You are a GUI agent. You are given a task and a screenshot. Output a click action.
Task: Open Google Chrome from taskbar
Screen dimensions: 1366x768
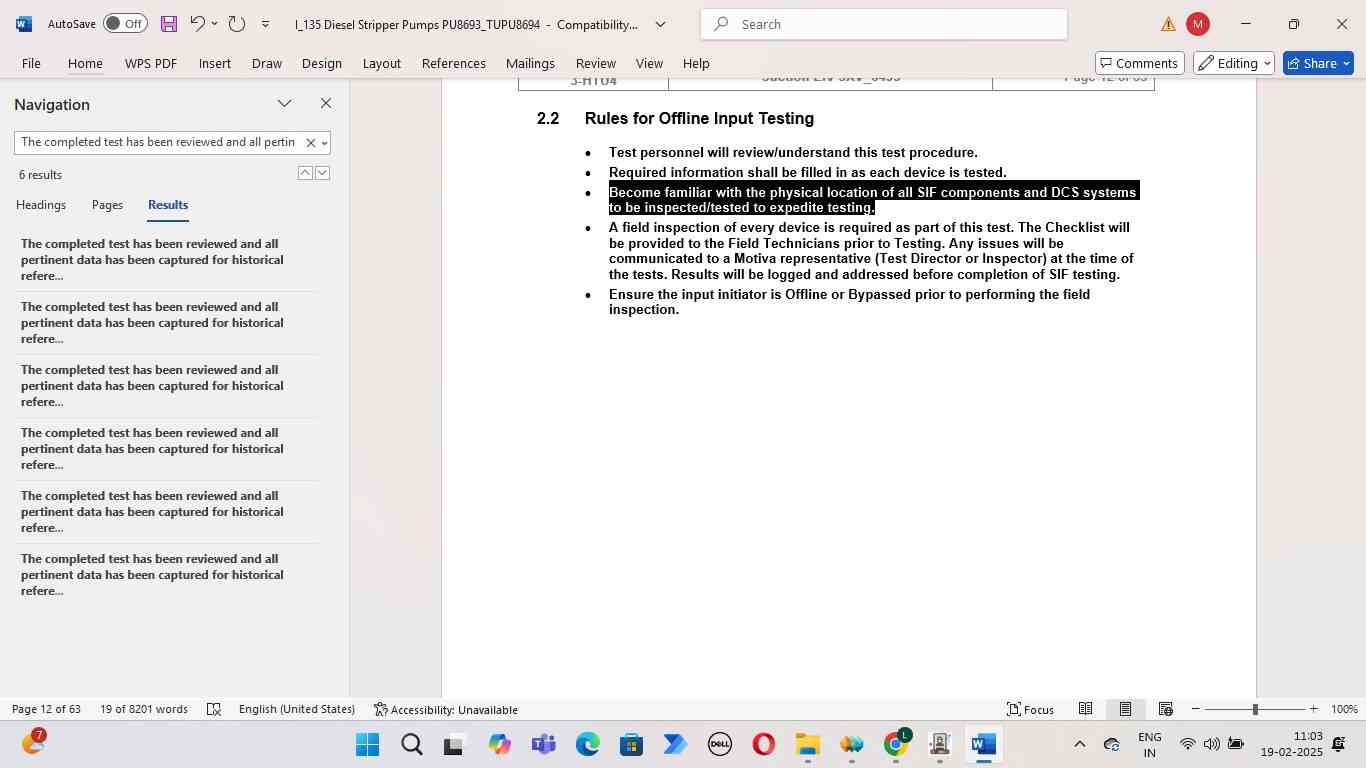[896, 744]
